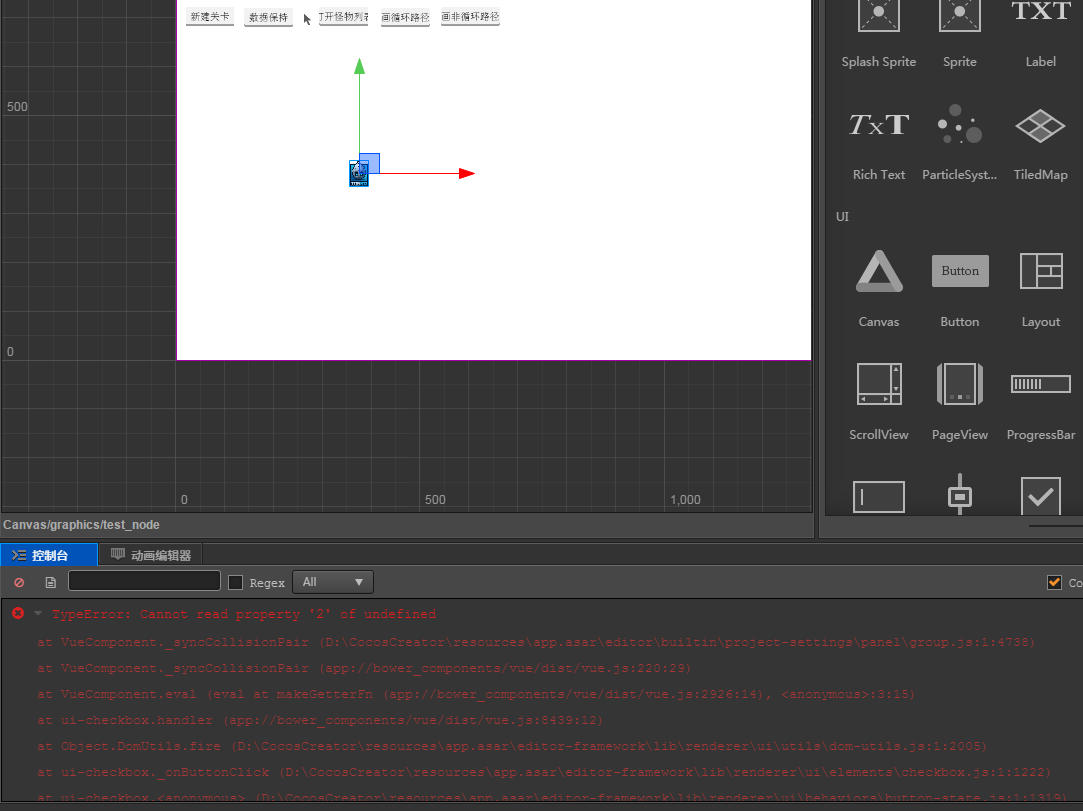Viewport: 1083px width, 811px height.
Task: Pick the Canvas UI node icon
Action: 879,271
